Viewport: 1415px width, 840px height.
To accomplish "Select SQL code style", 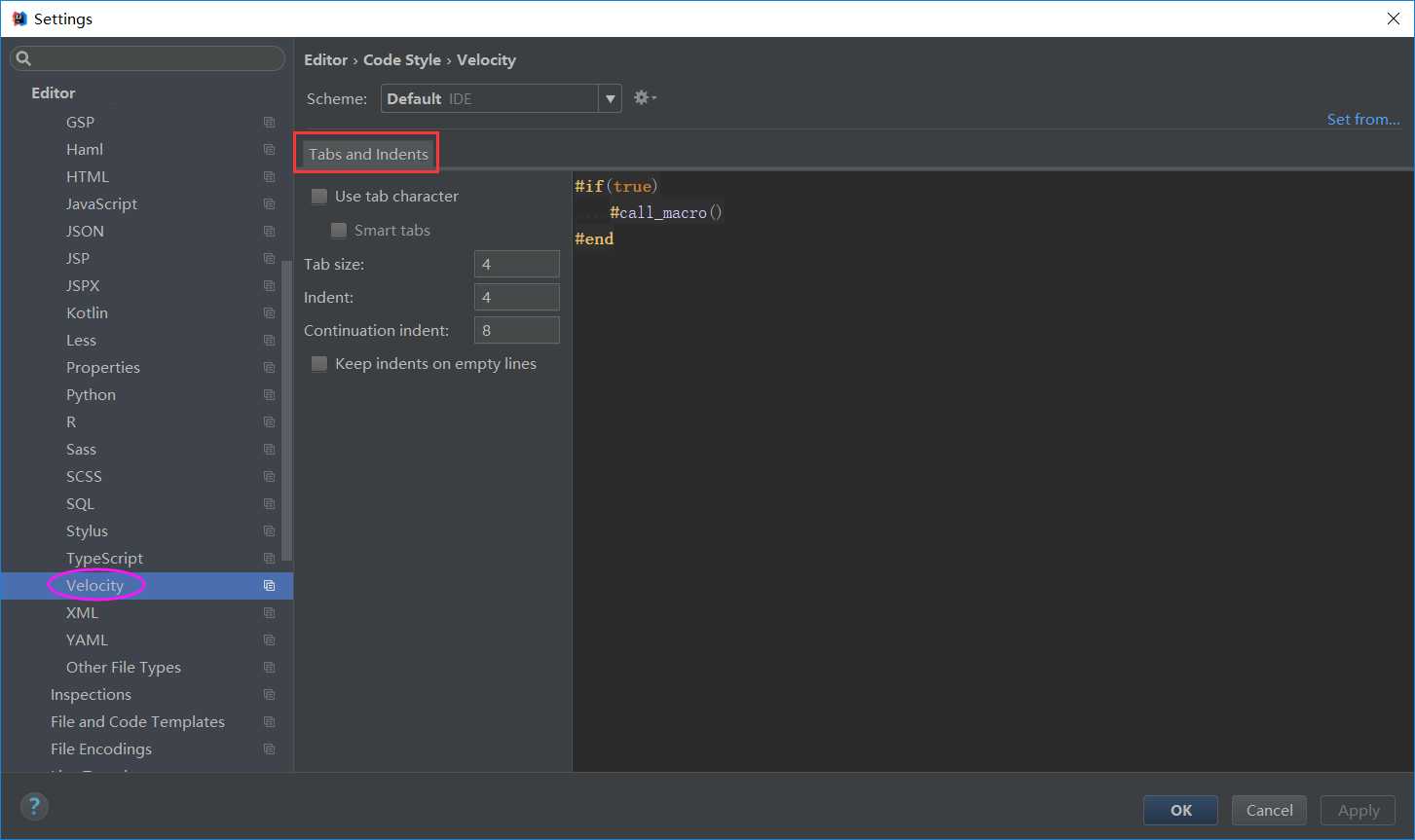I will click(x=80, y=503).
